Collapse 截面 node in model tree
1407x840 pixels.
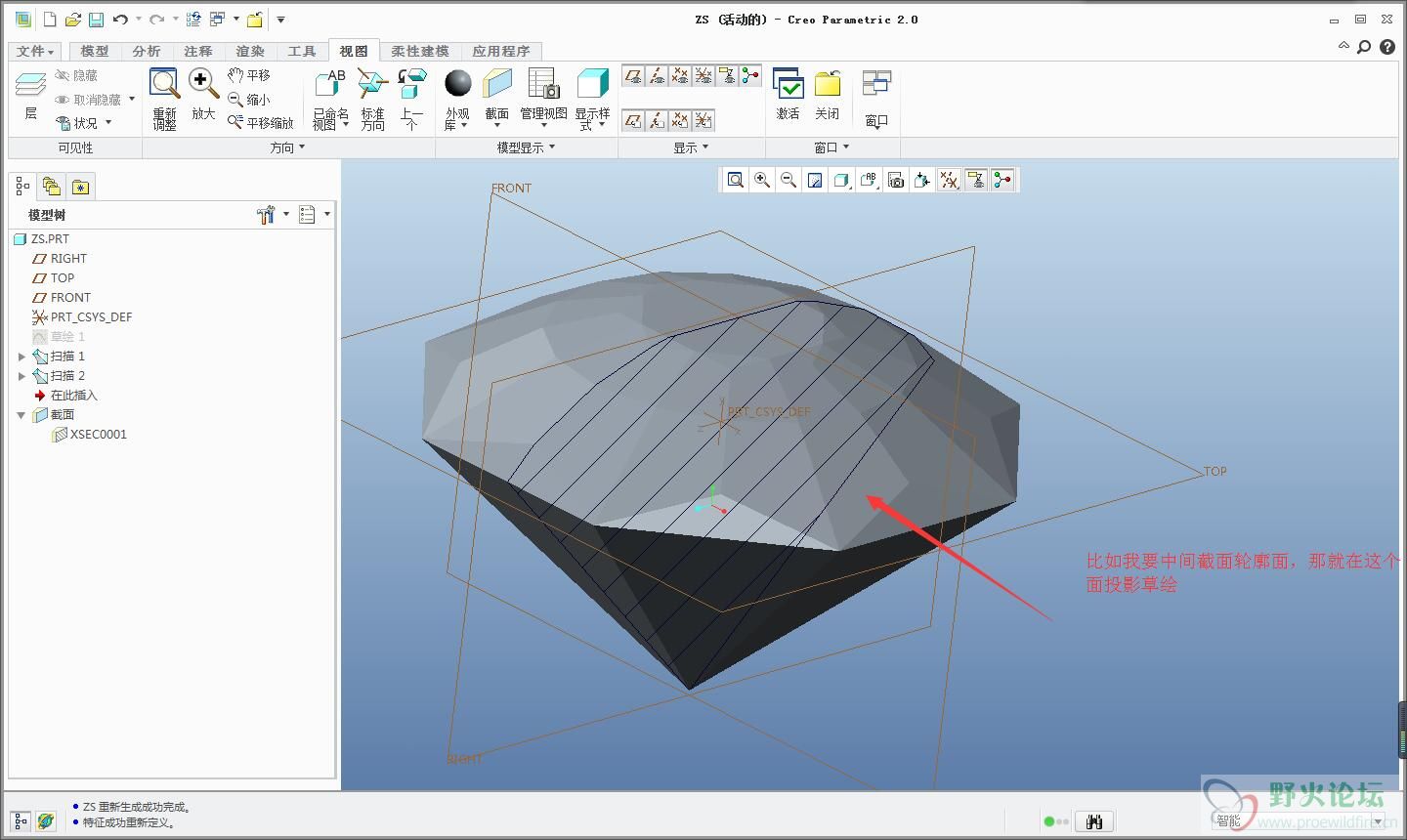[21, 415]
